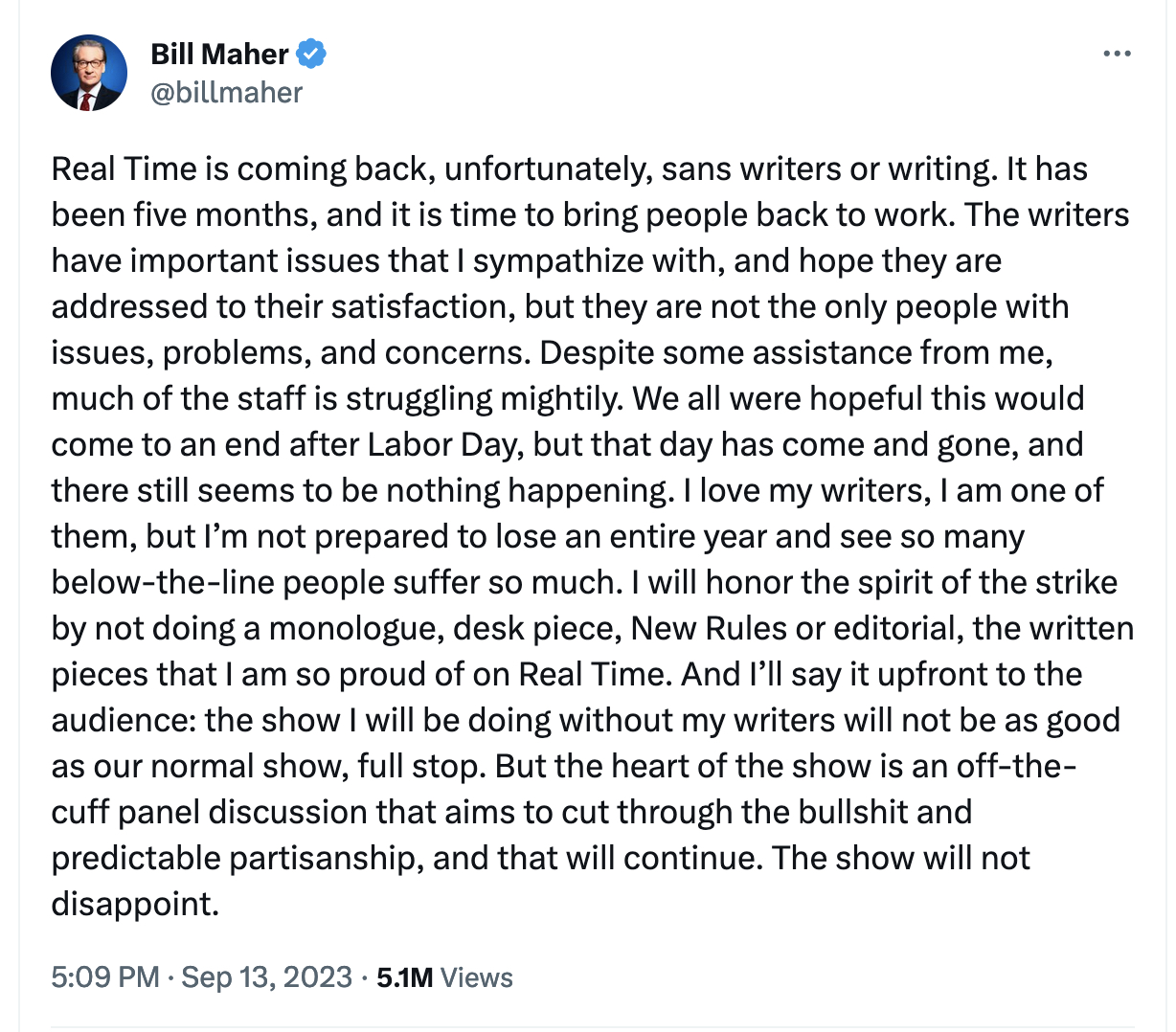Viewport: 1176px width, 1032px height.
Task: Click the 5:09 PM timestamp
Action: point(105,977)
